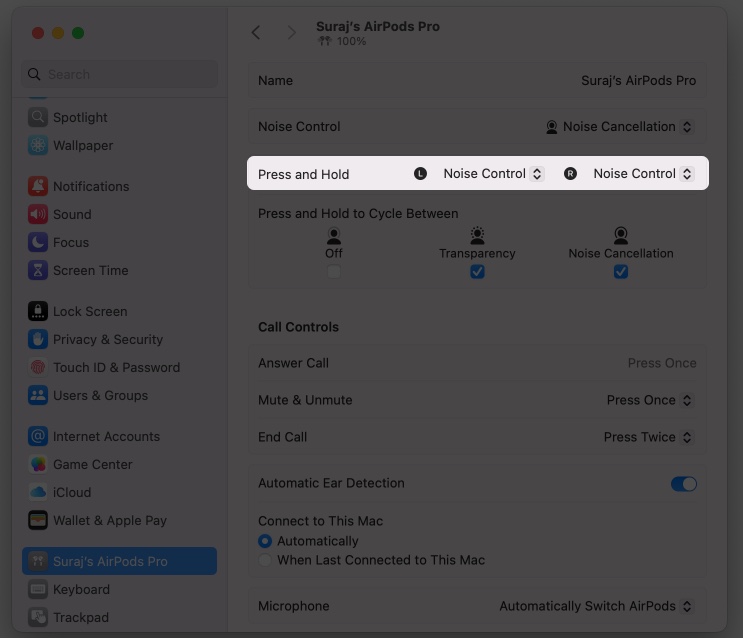Click the Internet Accounts @ icon
Screen dimensions: 743x638
point(37,436)
